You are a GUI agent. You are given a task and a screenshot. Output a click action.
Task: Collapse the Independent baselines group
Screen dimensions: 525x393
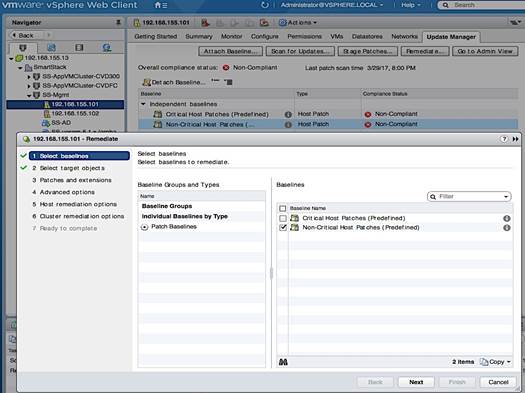point(143,104)
